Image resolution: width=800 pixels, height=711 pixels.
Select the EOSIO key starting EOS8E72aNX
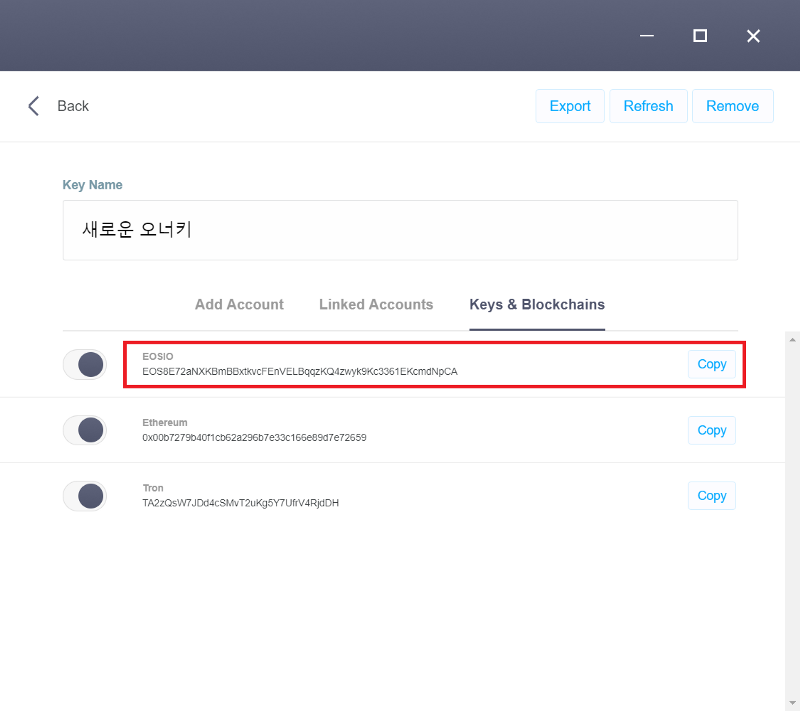click(x=300, y=372)
